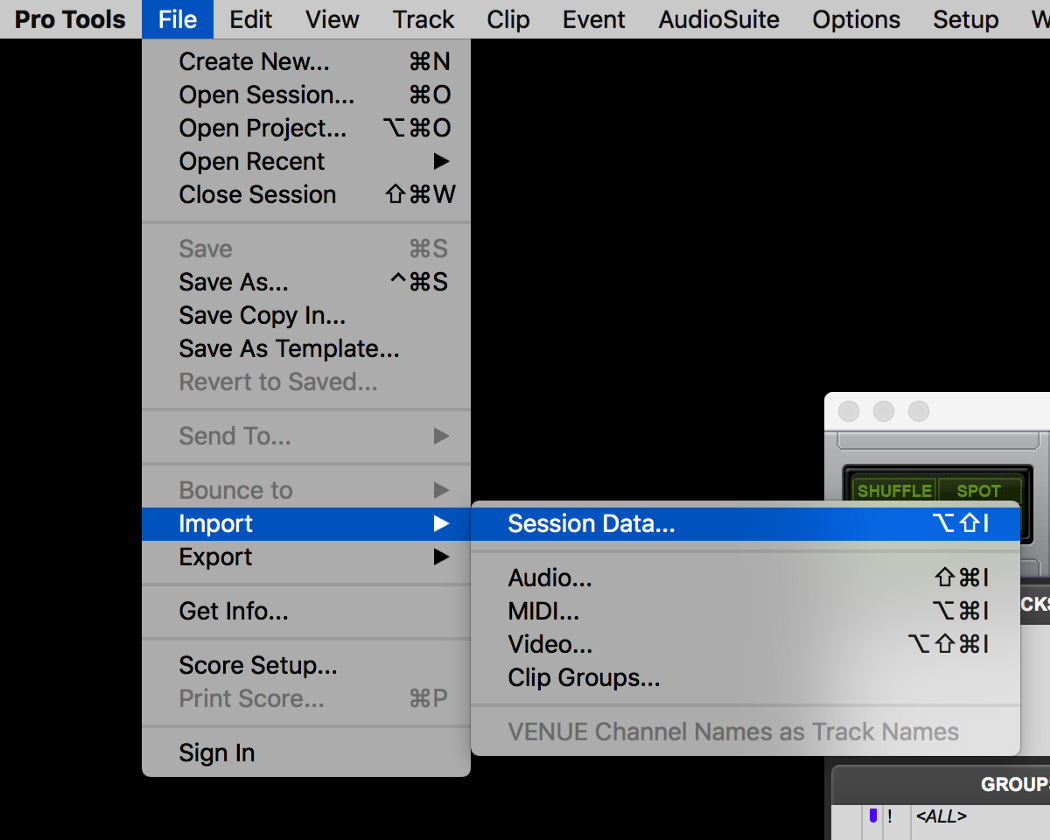Choose Create New… from File menu
Viewport: 1050px width, 840px height.
[x=254, y=62]
